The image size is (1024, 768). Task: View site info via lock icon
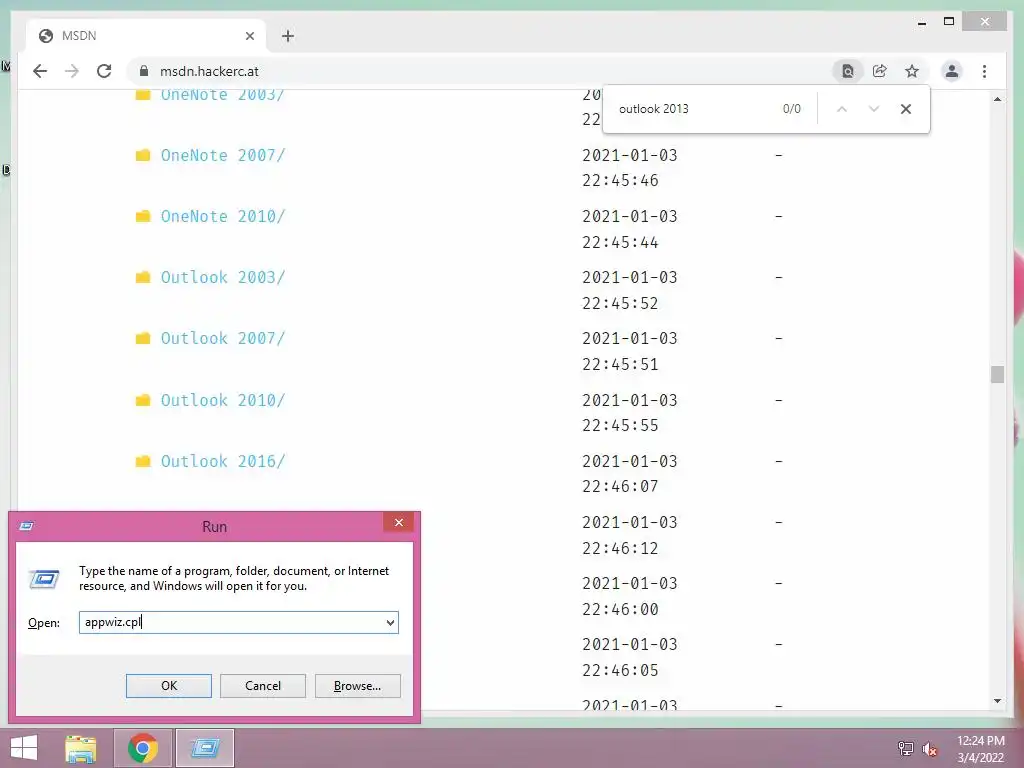click(144, 71)
